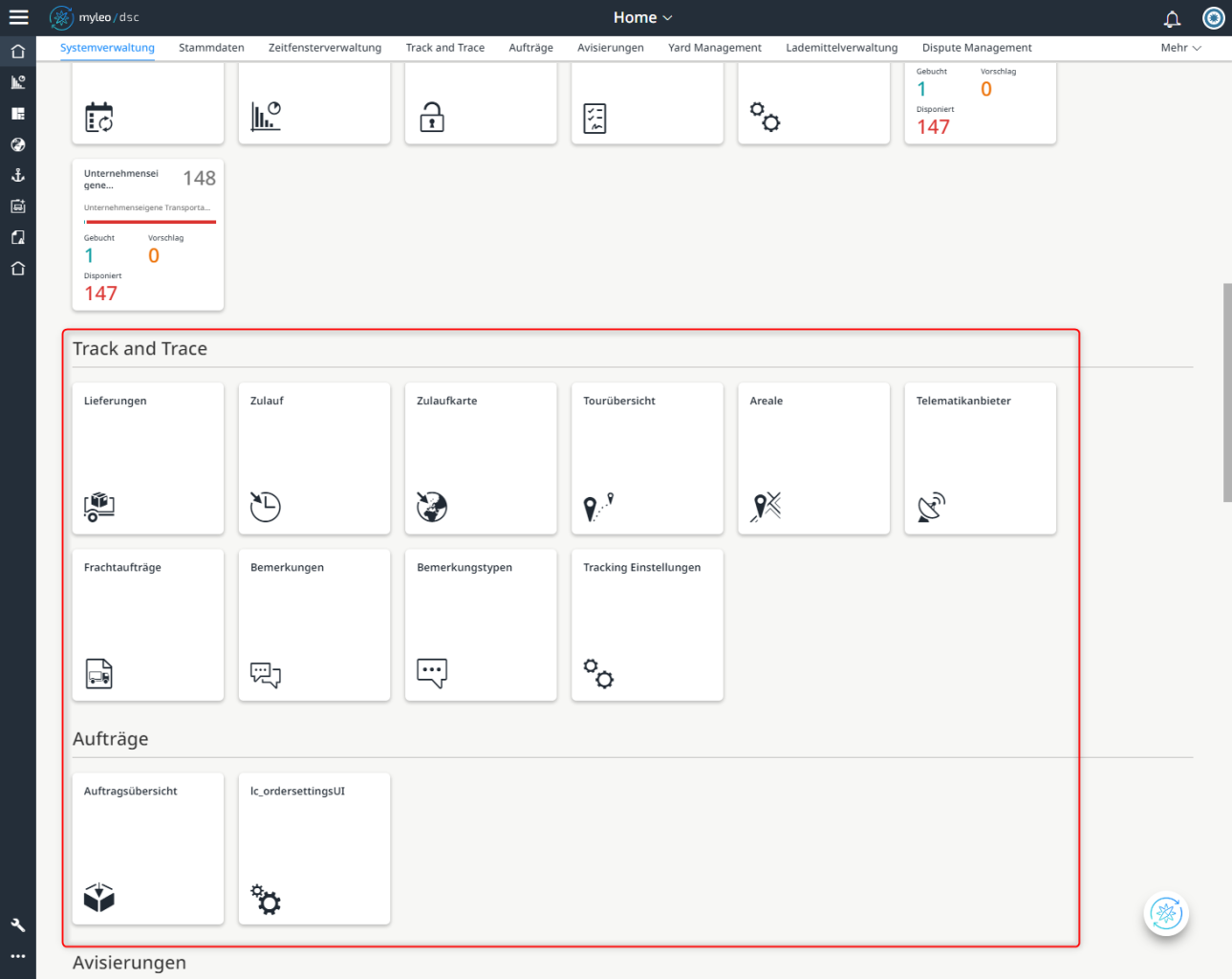Open the Lieferungen tile
This screenshot has width=1232, height=979.
[148, 459]
